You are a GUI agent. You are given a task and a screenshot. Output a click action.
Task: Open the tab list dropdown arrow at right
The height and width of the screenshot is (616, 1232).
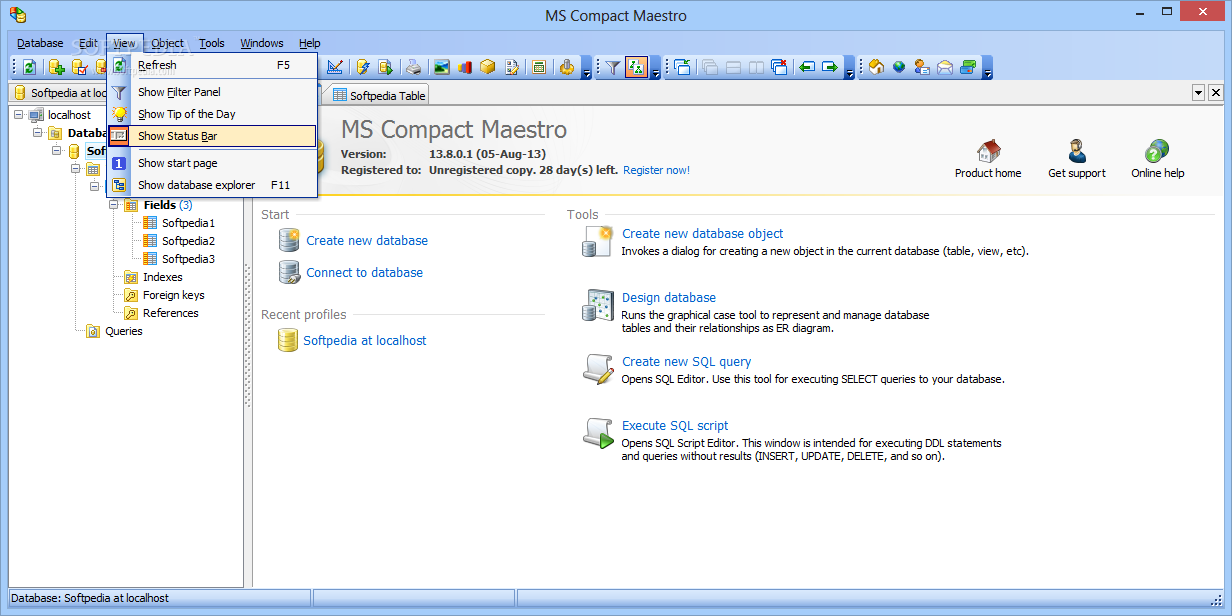(1198, 93)
